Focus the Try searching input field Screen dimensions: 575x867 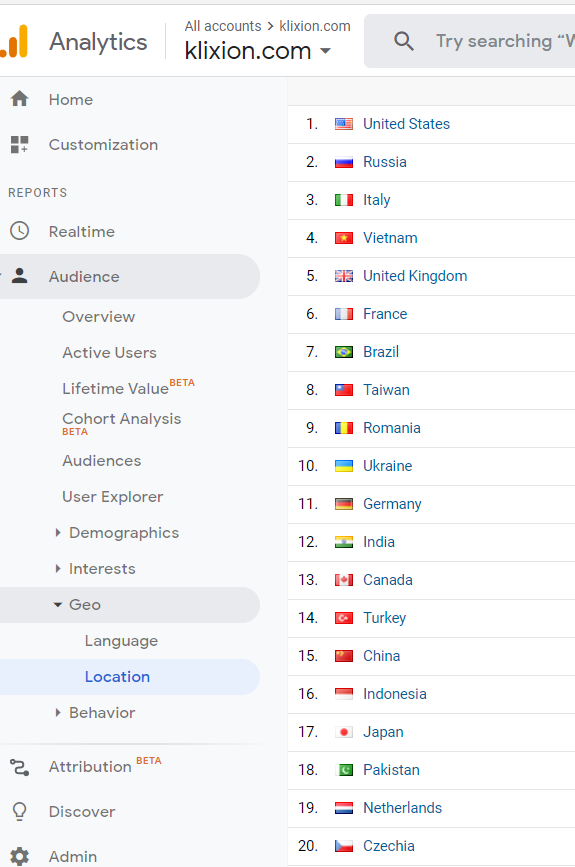469,41
